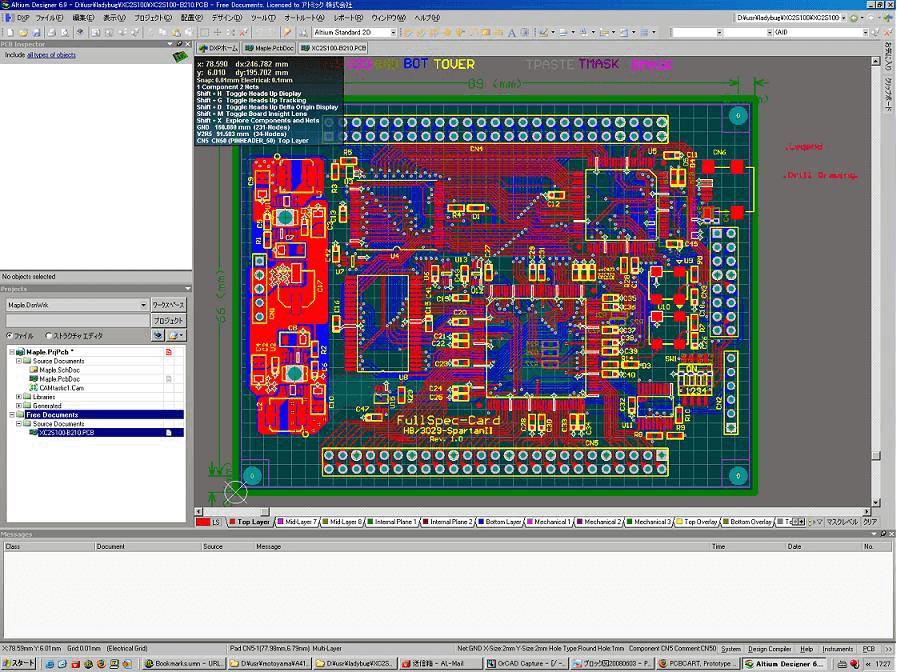897x672 pixels.
Task: Switch to the Maple.PcbDoc document tab
Action: [270, 48]
